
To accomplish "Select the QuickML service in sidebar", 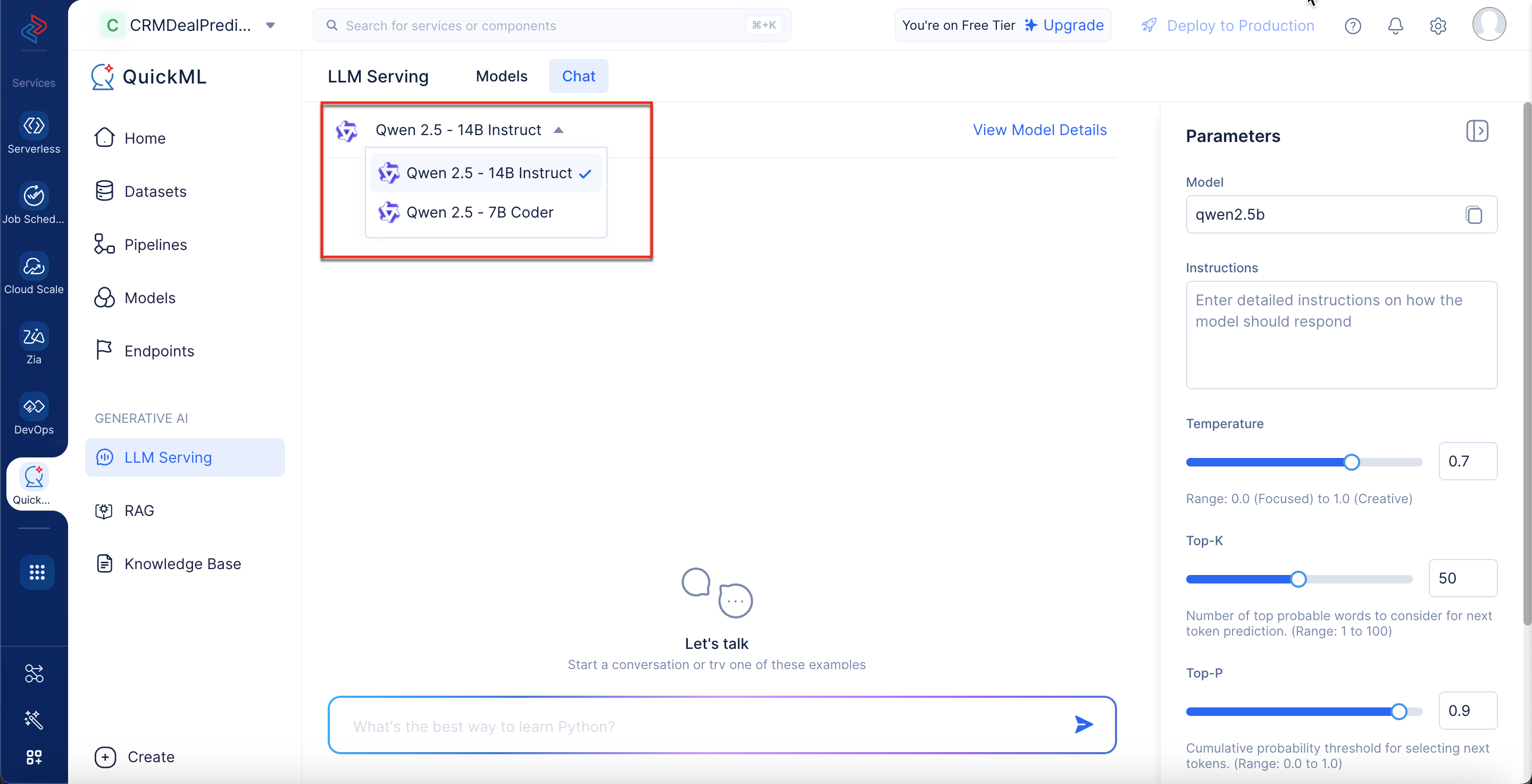I will pos(34,485).
